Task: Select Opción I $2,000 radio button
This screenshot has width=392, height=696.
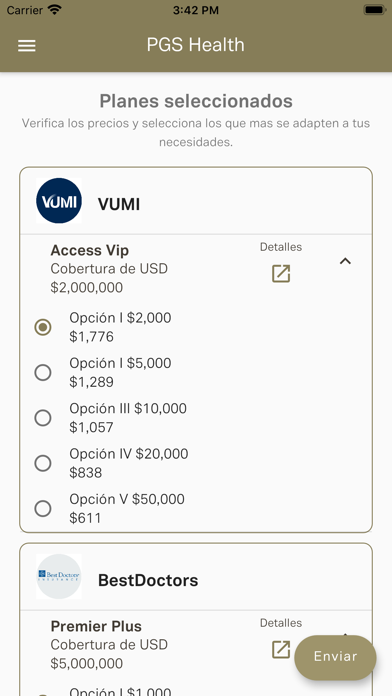Action: pyautogui.click(x=43, y=328)
